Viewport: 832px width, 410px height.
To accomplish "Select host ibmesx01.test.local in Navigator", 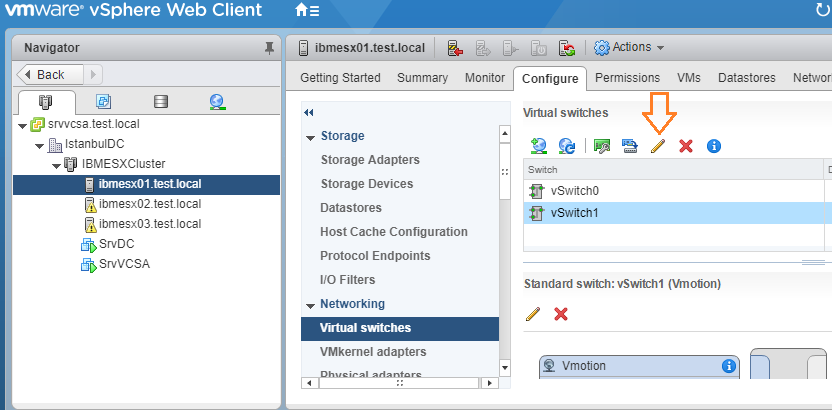I will tap(146, 185).
